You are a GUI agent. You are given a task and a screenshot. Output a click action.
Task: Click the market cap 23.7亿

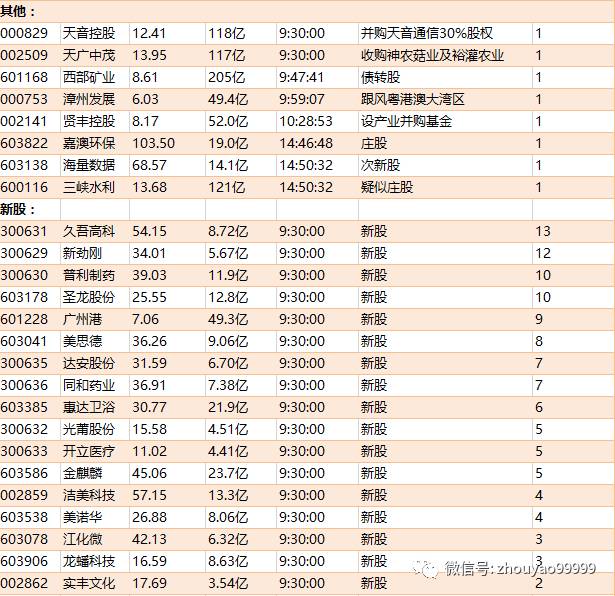(x=228, y=473)
